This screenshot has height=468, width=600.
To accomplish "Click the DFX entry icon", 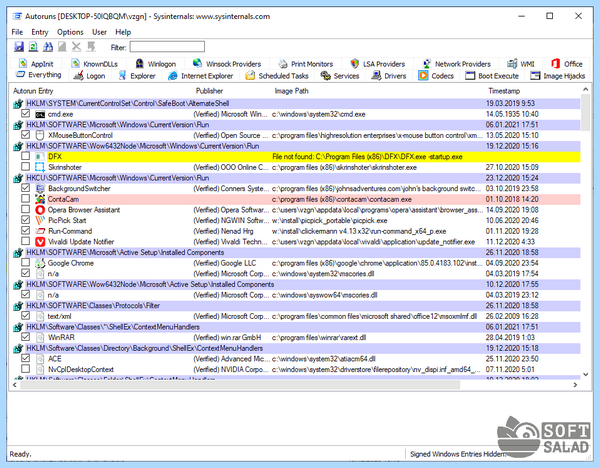I will point(40,157).
